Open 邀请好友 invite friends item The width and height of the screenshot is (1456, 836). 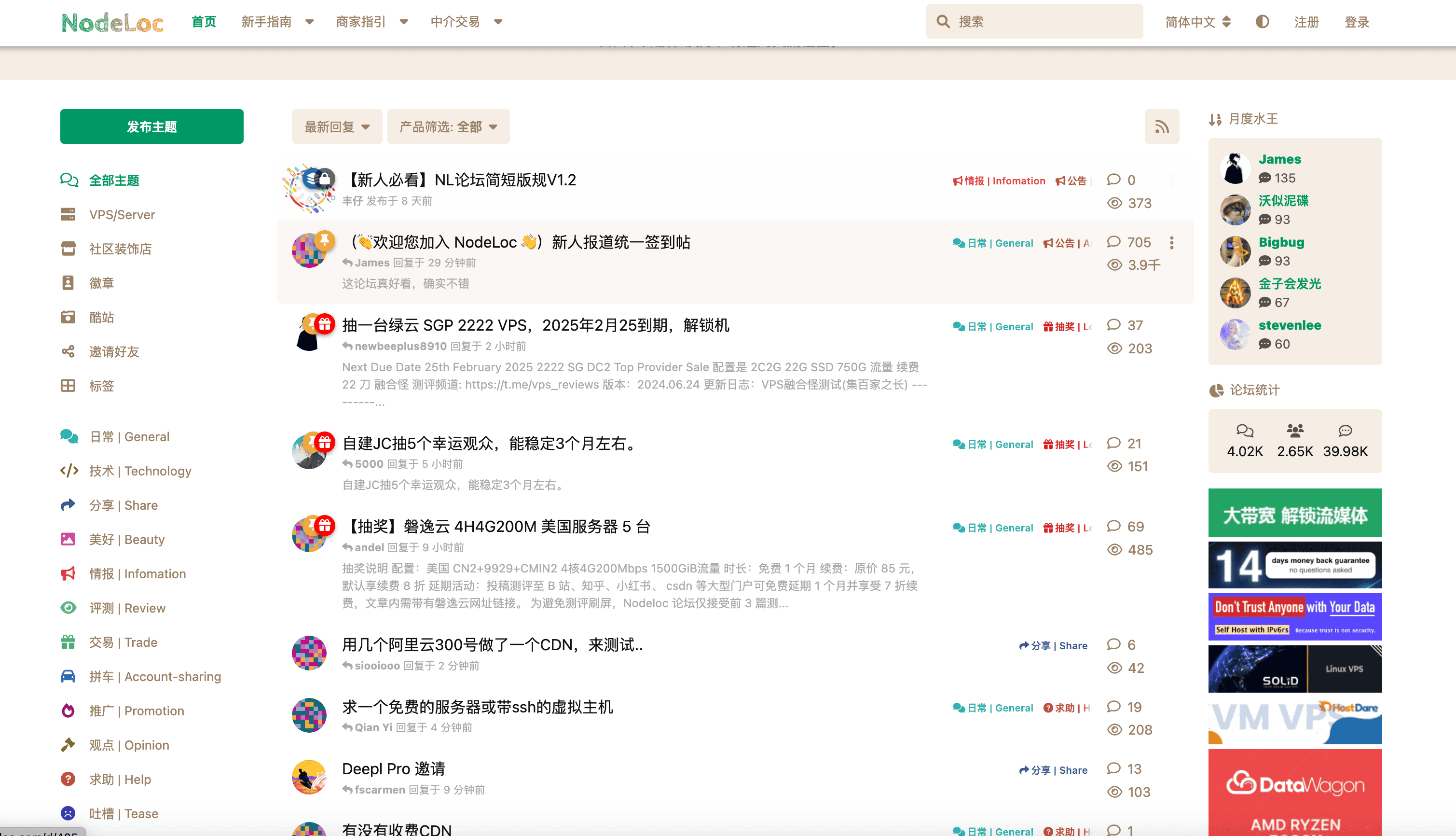tap(114, 351)
